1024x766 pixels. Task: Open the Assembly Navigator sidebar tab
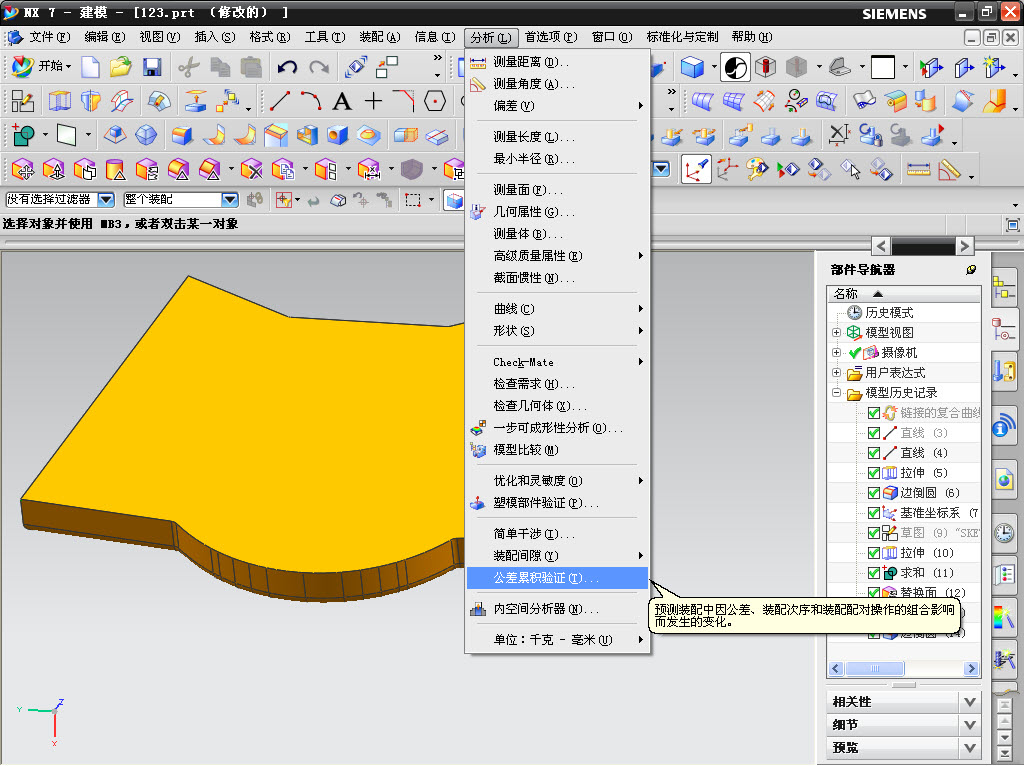click(1004, 287)
